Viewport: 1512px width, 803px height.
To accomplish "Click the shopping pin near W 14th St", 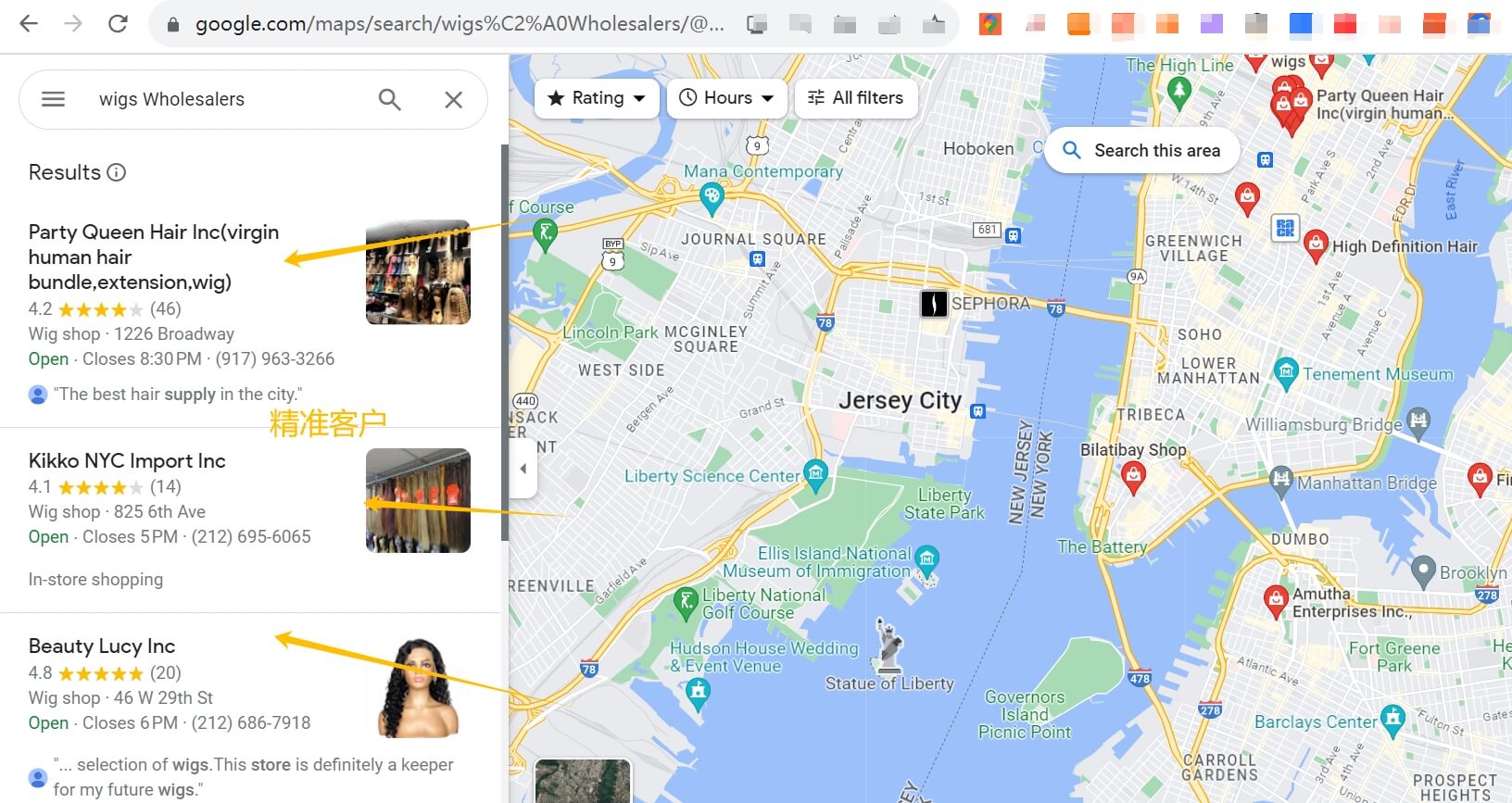I will coord(1248,198).
